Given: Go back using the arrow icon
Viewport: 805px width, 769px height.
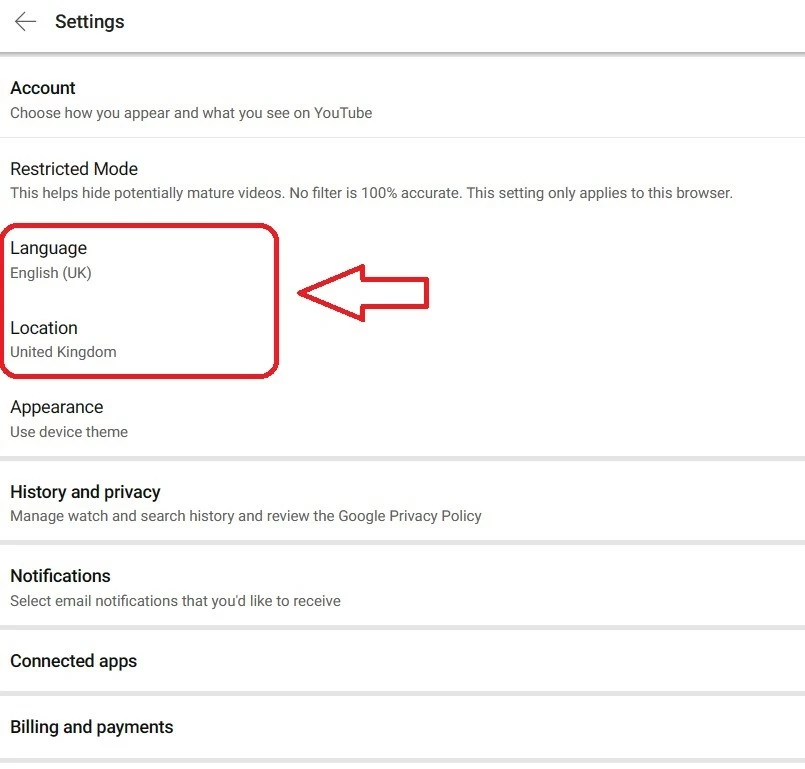Looking at the screenshot, I should pos(25,22).
